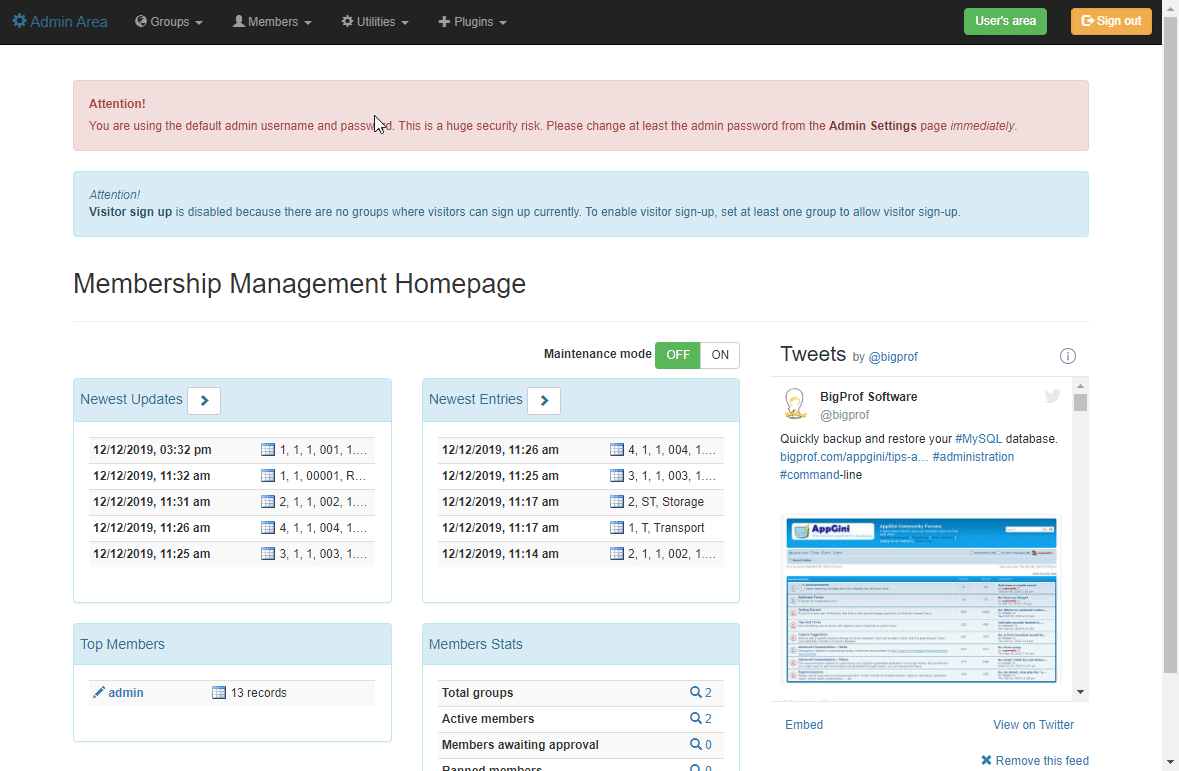1179x771 pixels.
Task: Turn maintenance mode ON
Action: click(720, 355)
